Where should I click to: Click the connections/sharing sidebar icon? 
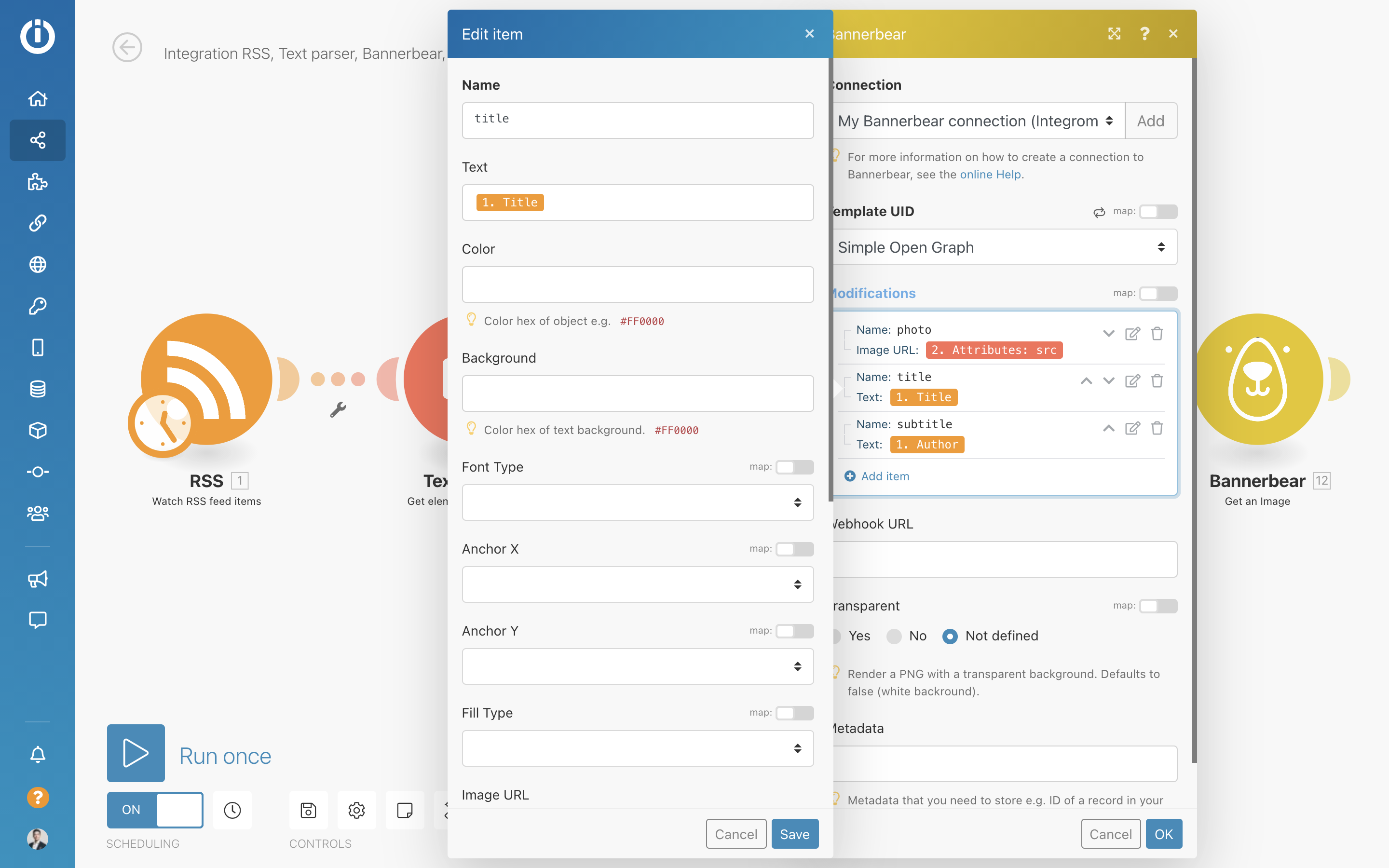(37, 140)
